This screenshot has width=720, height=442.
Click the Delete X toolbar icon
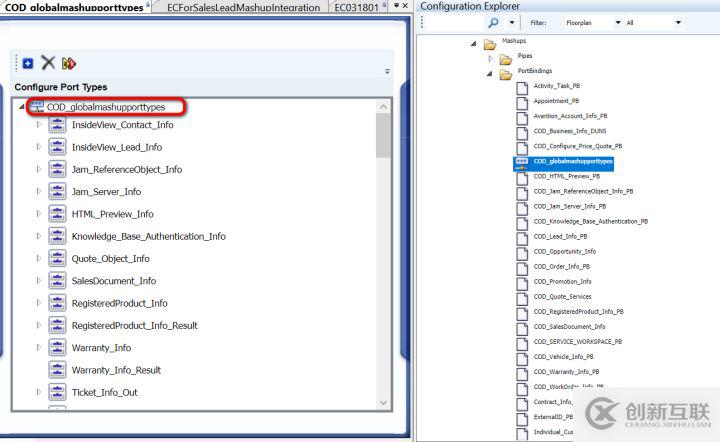48,62
